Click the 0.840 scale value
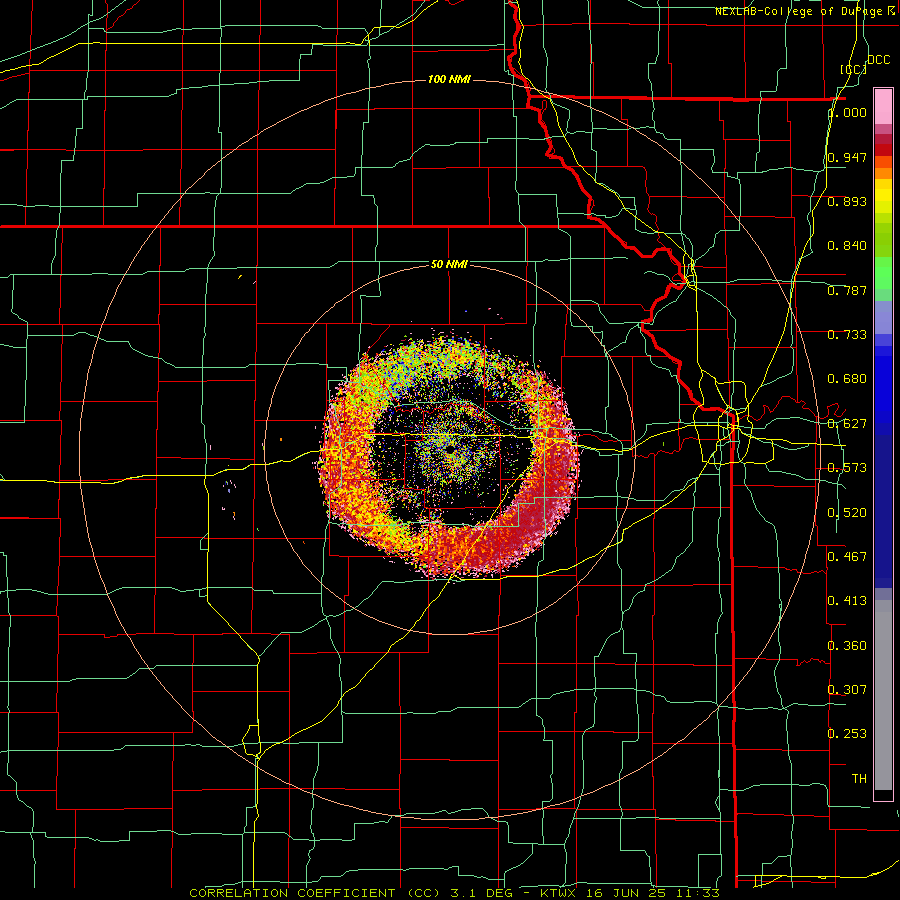 click(x=847, y=246)
